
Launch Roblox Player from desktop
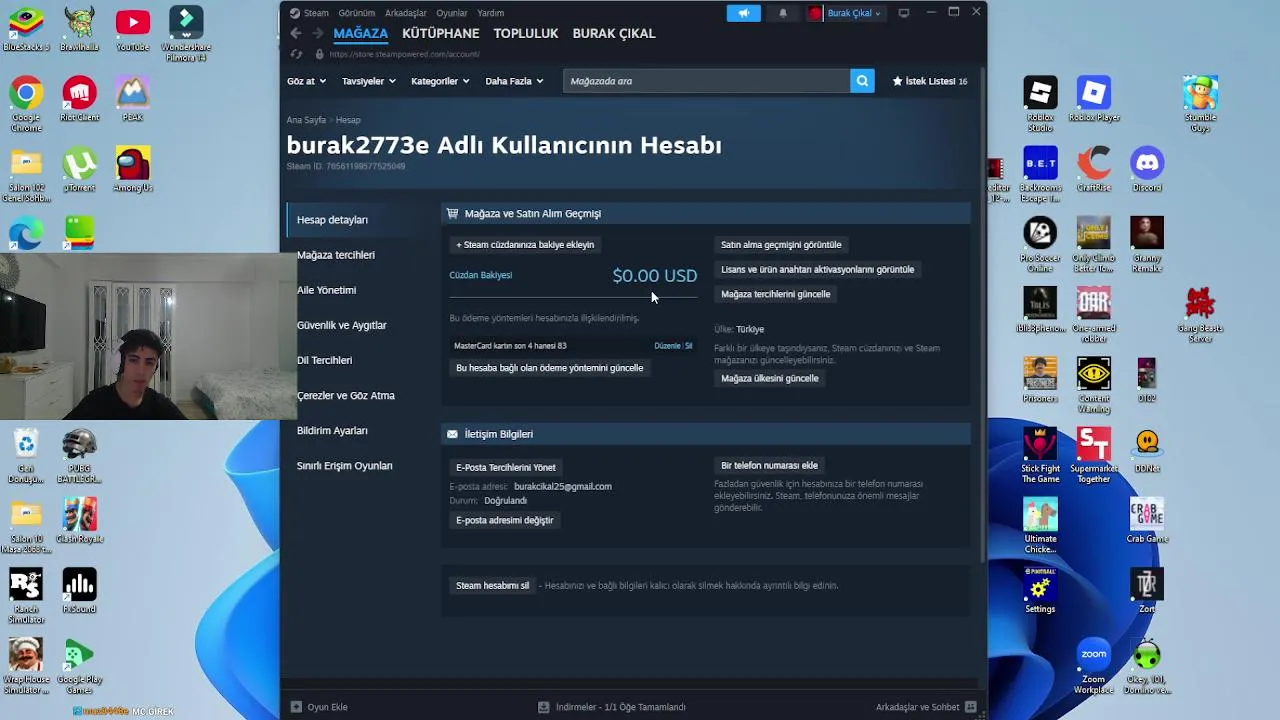[x=1094, y=99]
